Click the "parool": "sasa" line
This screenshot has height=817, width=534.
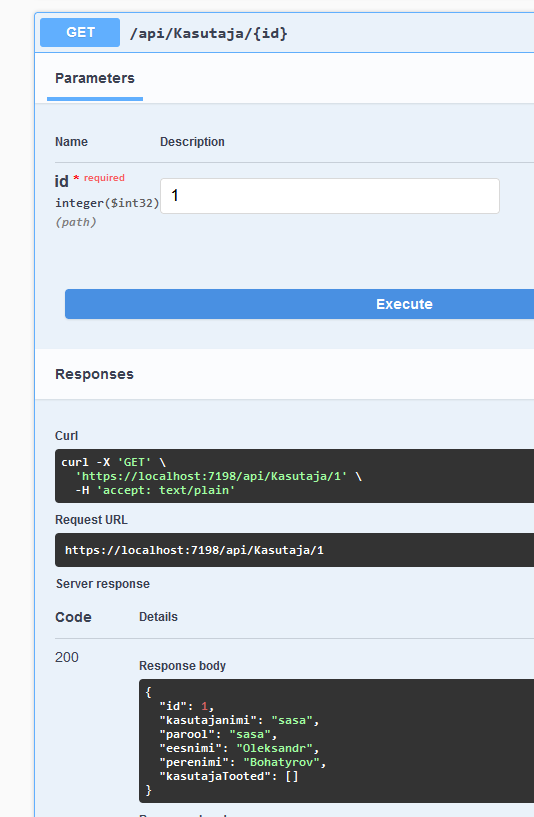(218, 734)
